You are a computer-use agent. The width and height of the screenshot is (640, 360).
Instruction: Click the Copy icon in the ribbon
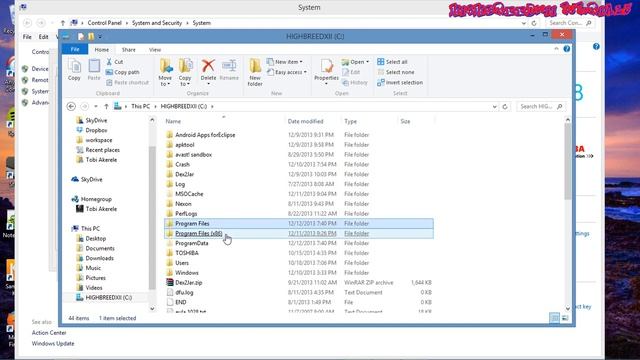74,70
